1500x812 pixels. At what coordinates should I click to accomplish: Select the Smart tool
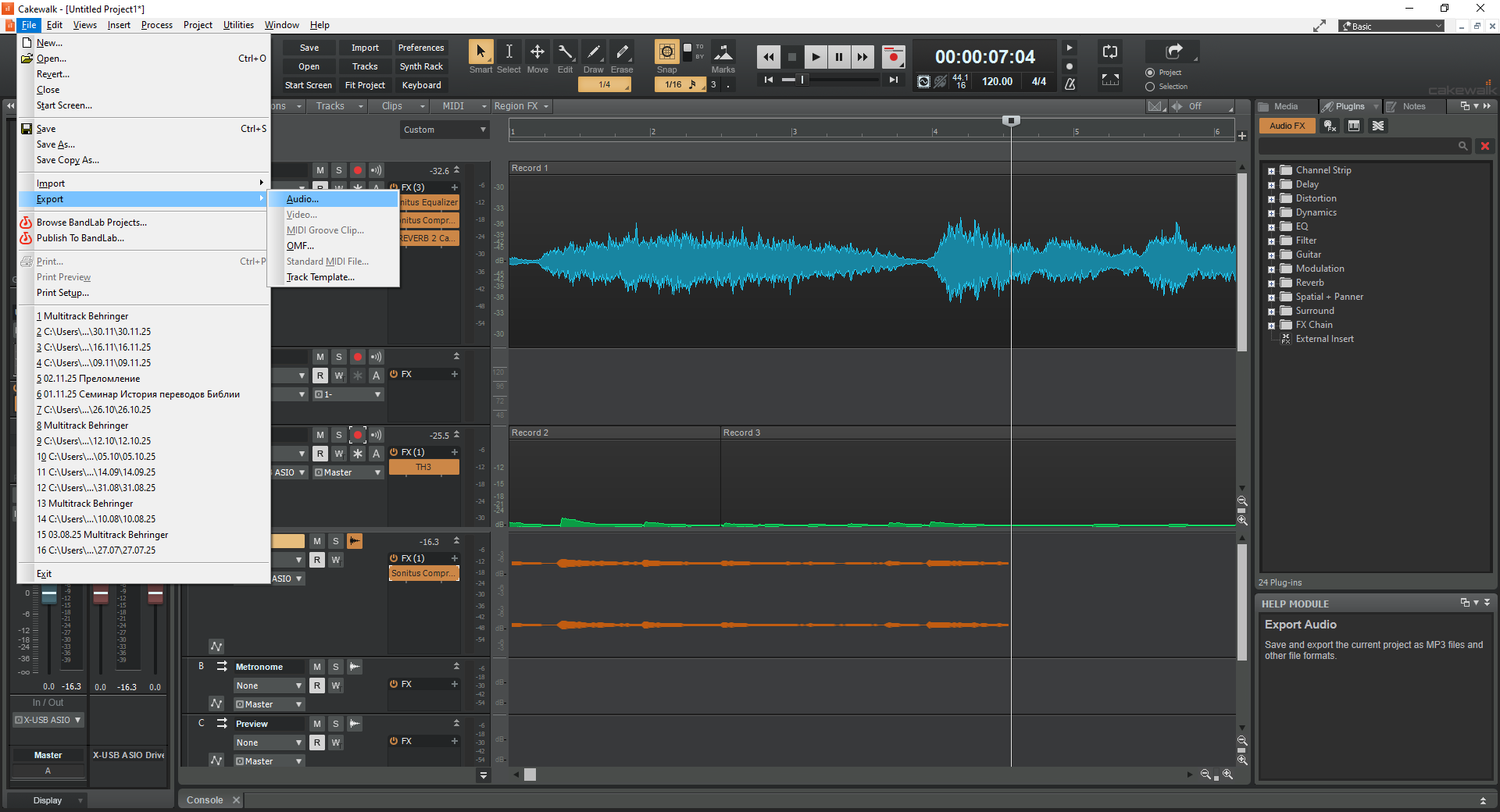click(480, 52)
